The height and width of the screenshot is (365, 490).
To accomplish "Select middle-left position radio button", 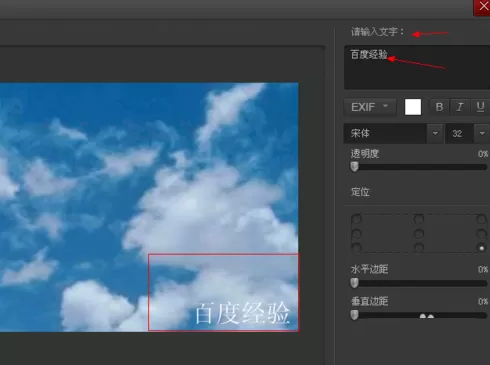I will 356,234.
